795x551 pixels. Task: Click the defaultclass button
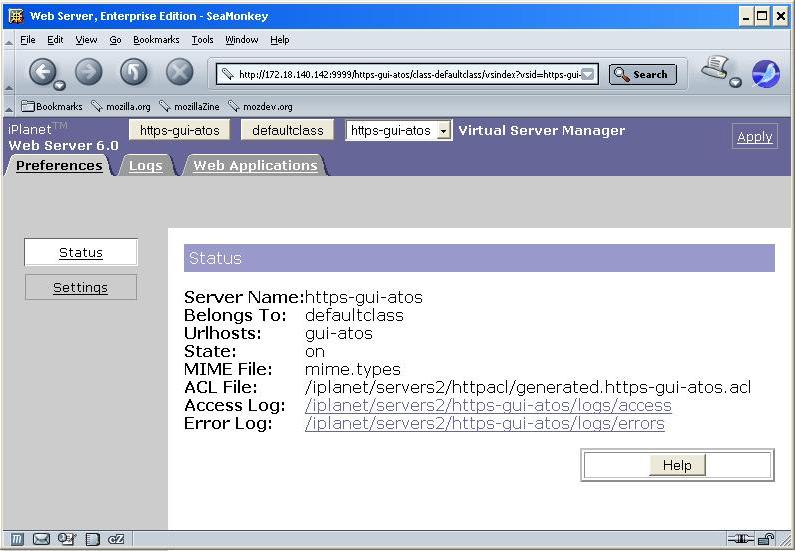tap(287, 130)
